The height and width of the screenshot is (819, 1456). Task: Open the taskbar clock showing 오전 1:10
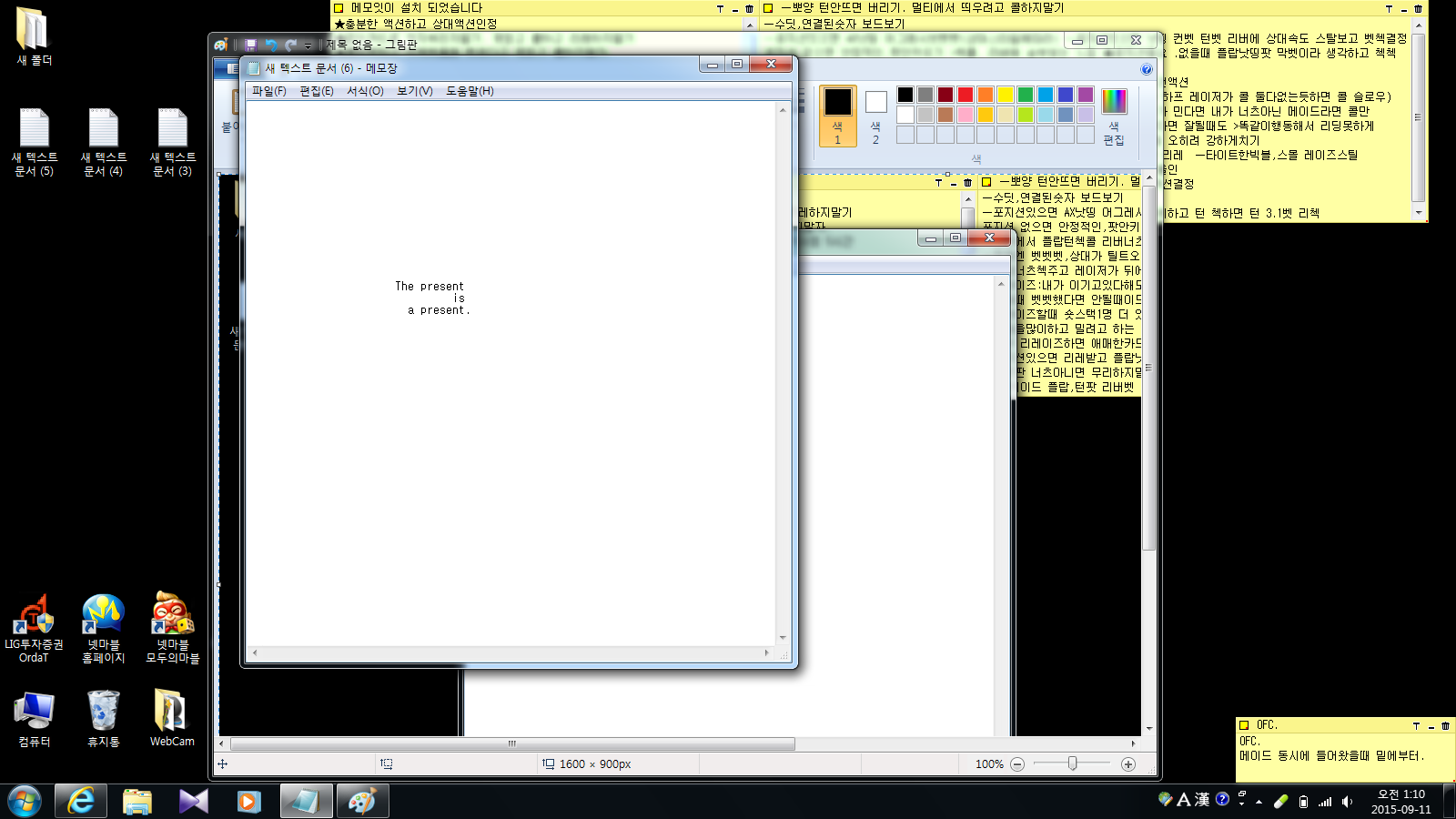[x=1401, y=802]
